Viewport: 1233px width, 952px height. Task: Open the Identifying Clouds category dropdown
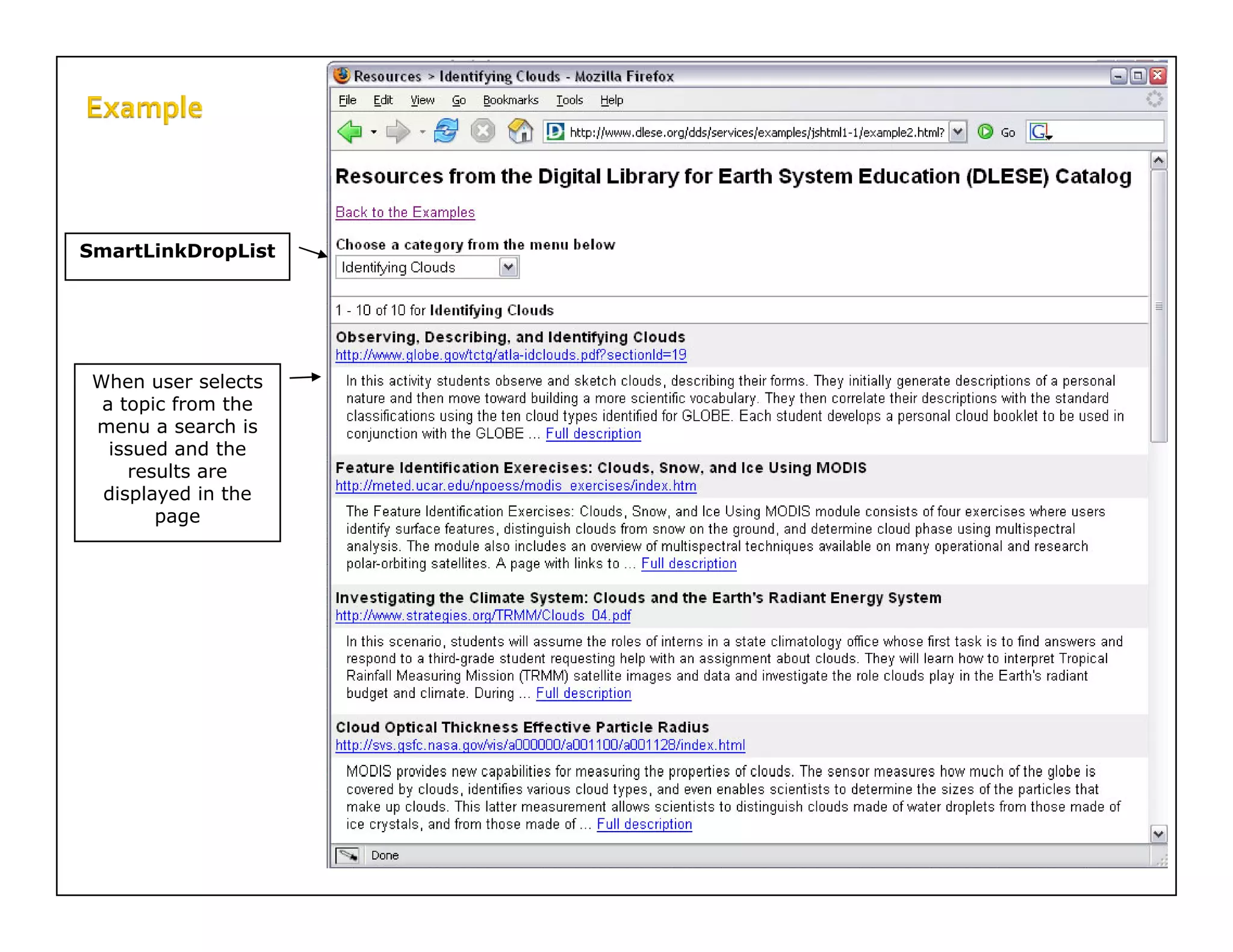[x=508, y=267]
